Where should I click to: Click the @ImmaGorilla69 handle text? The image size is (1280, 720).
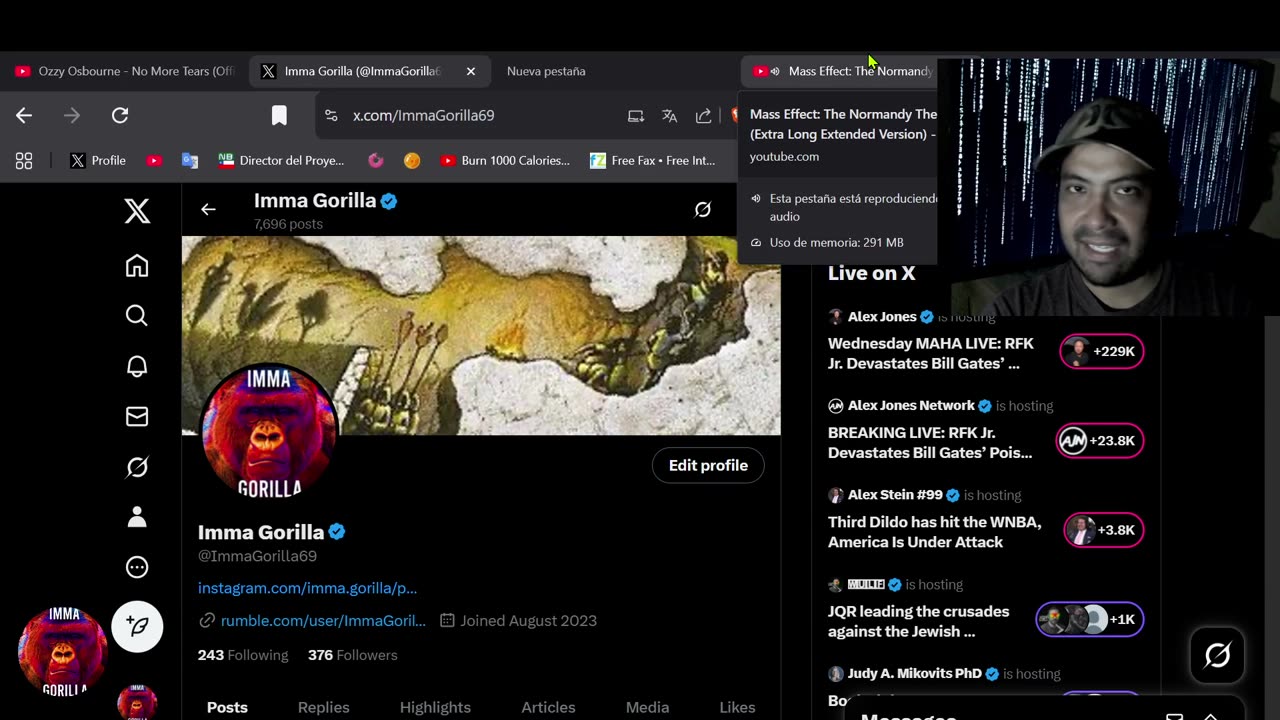click(257, 556)
